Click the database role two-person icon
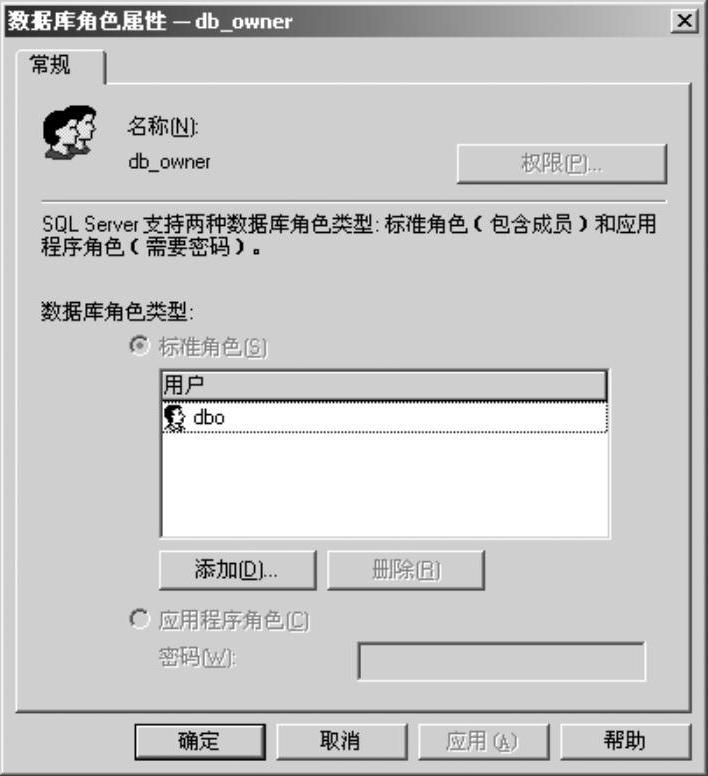 click(x=69, y=132)
